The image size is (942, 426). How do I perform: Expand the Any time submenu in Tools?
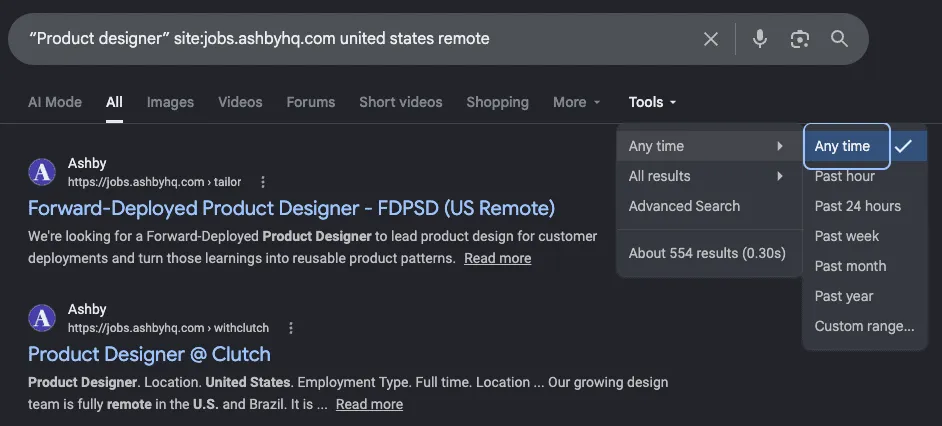[709, 146]
